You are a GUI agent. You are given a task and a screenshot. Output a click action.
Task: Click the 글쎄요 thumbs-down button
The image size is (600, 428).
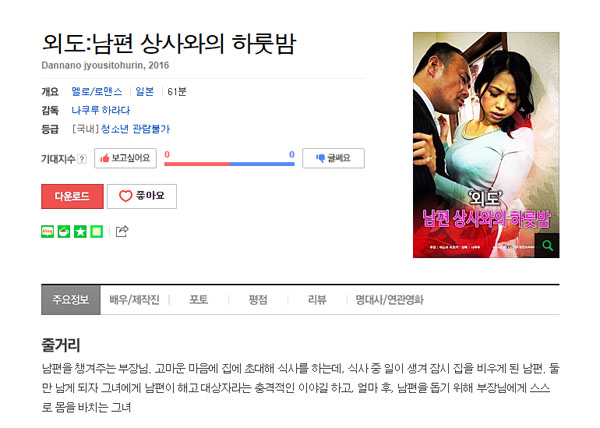[x=333, y=158]
